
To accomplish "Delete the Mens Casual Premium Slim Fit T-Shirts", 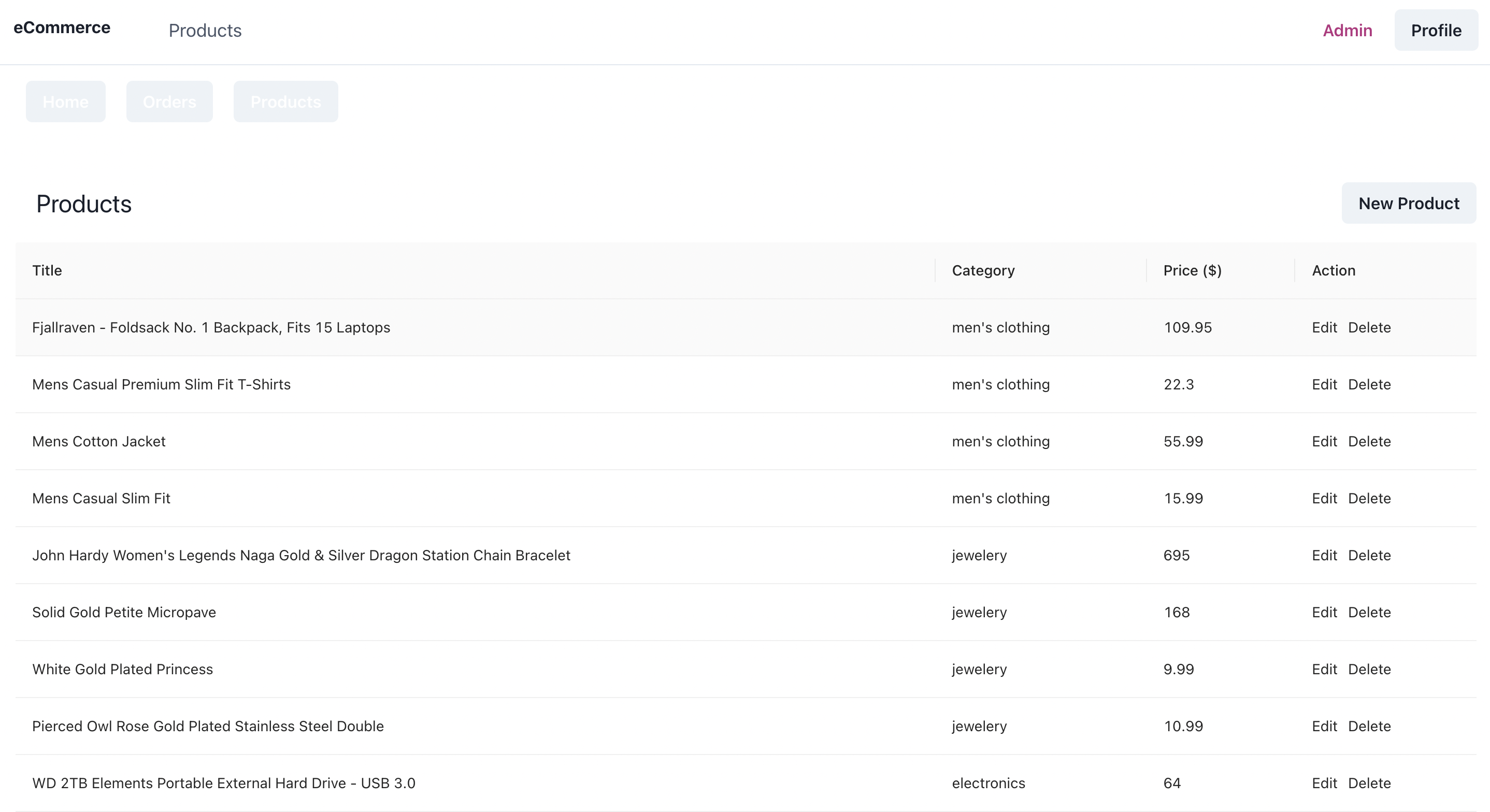I will tap(1370, 384).
